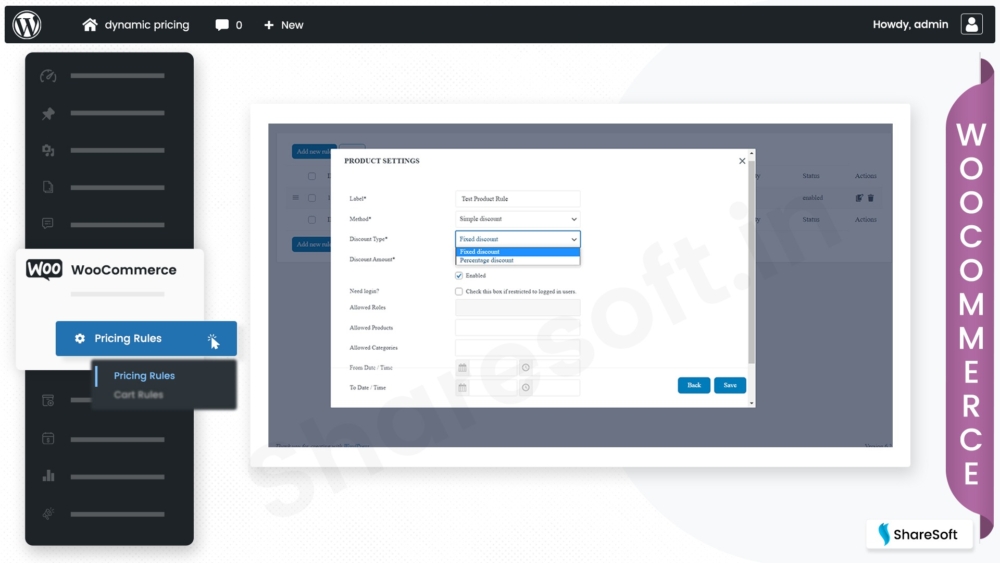1000x563 pixels.
Task: Open the New menu in admin bar
Action: [x=284, y=25]
